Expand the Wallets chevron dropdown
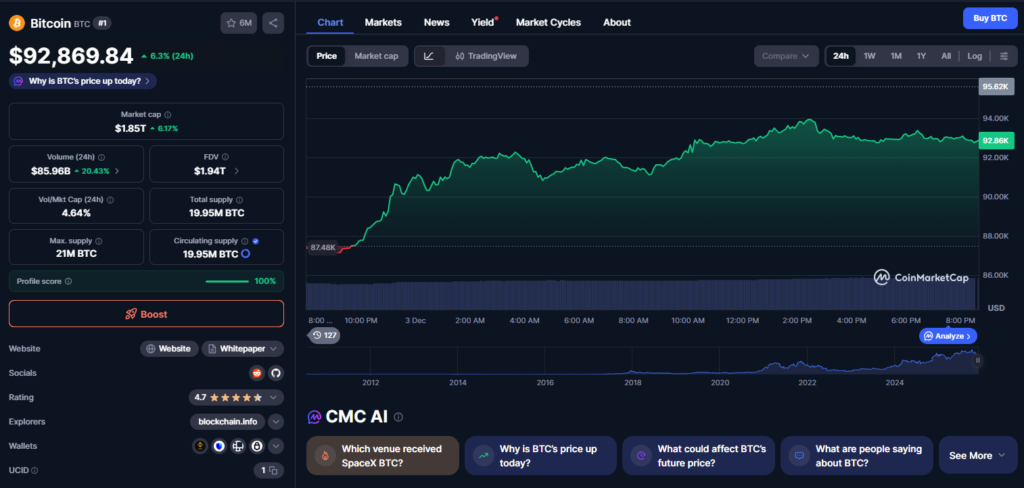1024x488 pixels. [276, 446]
